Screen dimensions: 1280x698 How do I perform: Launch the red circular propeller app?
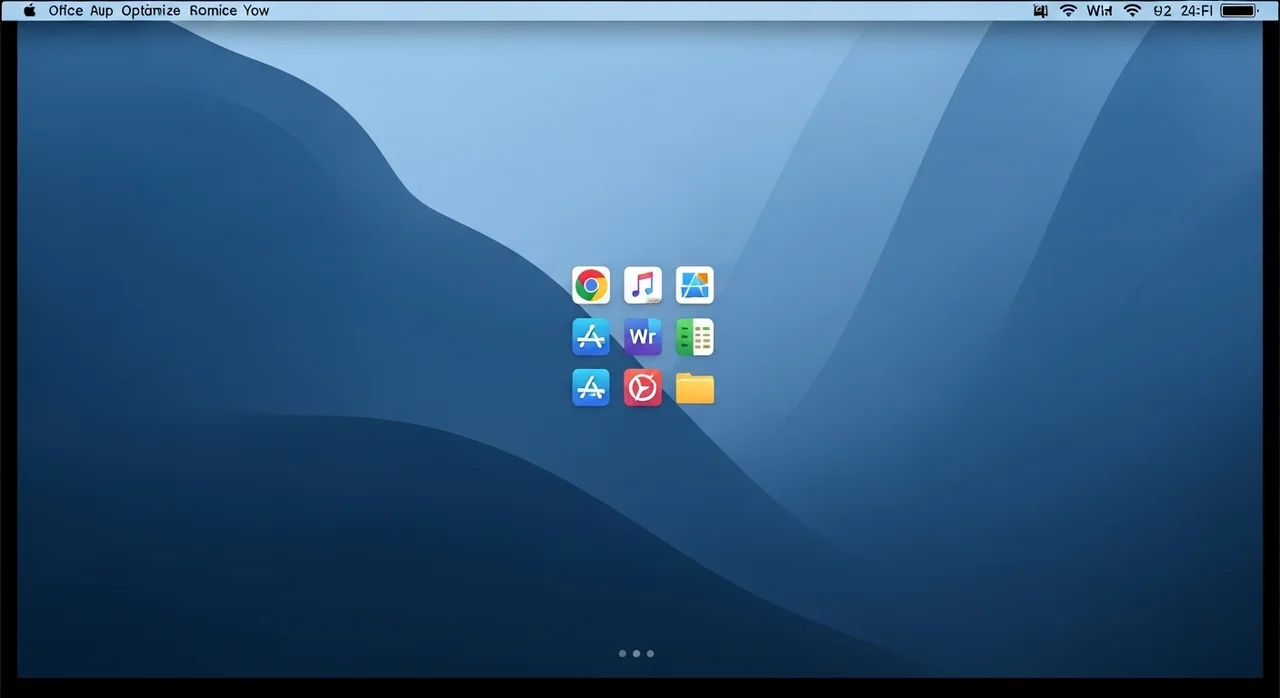click(643, 388)
